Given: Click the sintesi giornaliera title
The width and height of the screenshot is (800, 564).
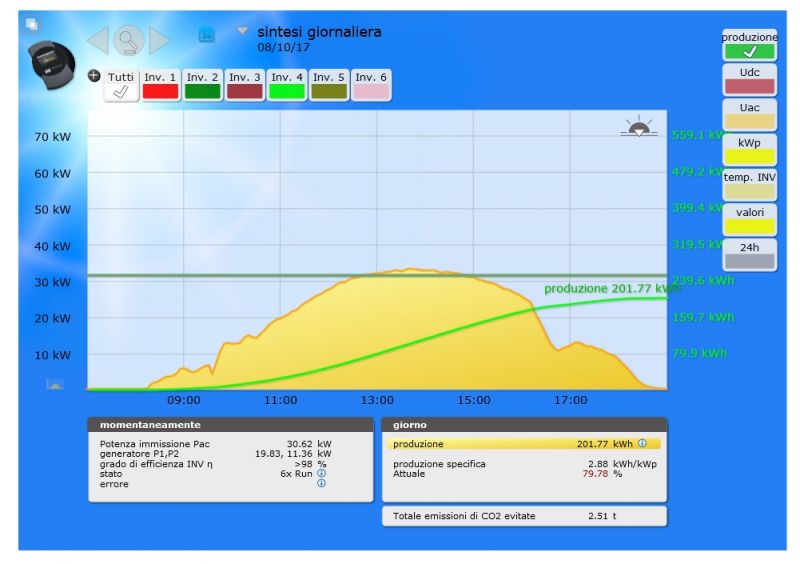Looking at the screenshot, I should click(319, 32).
